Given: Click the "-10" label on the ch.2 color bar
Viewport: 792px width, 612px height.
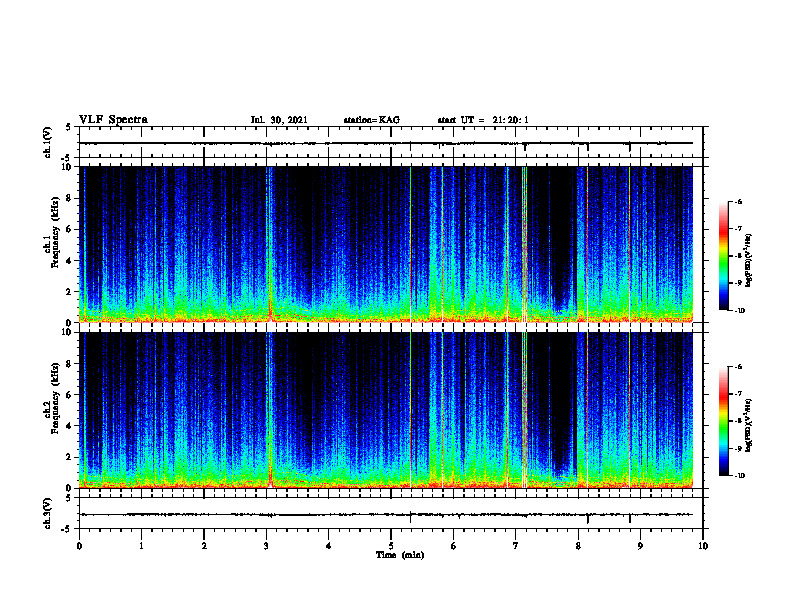Looking at the screenshot, I should [x=740, y=476].
